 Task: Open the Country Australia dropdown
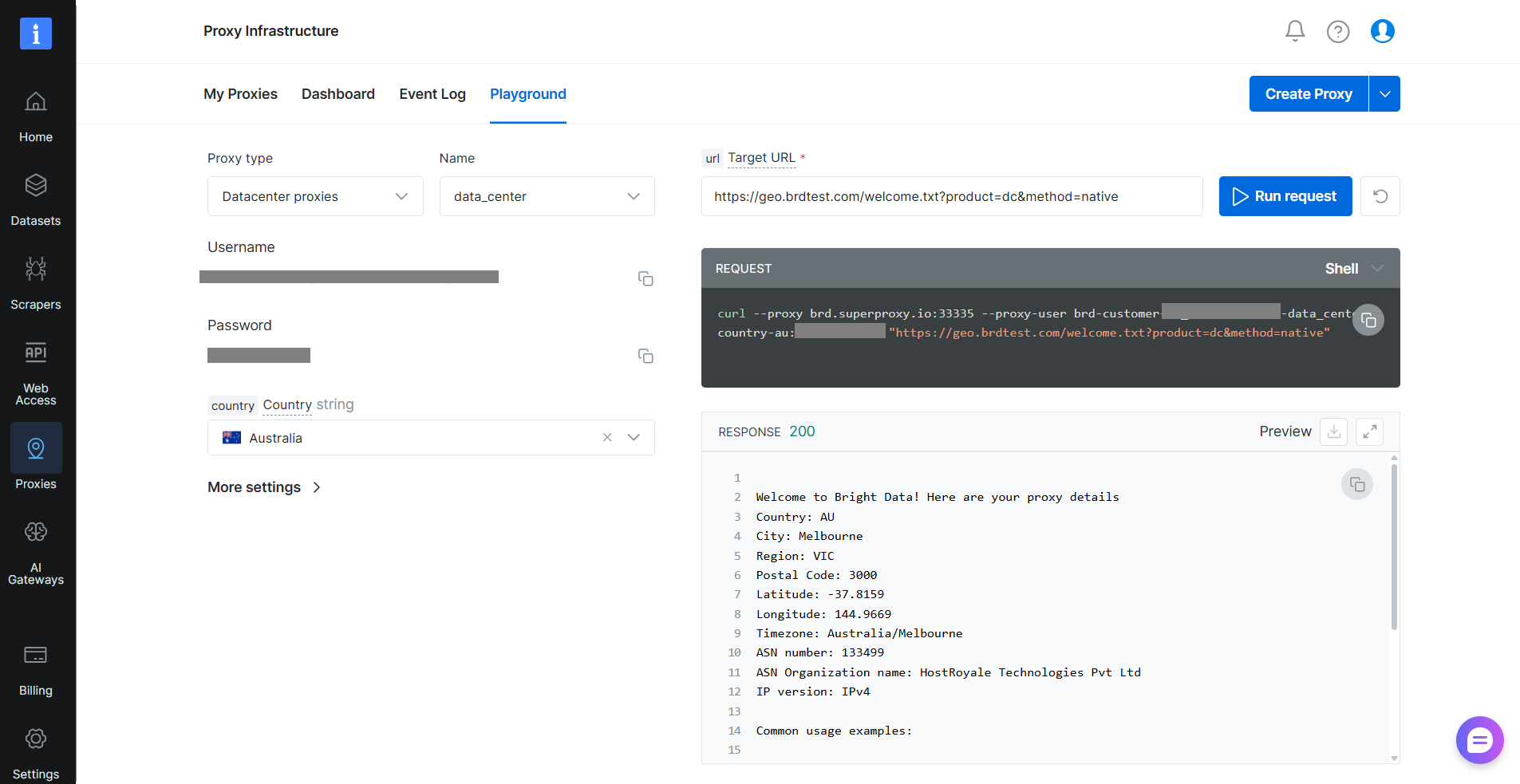pyautogui.click(x=431, y=437)
